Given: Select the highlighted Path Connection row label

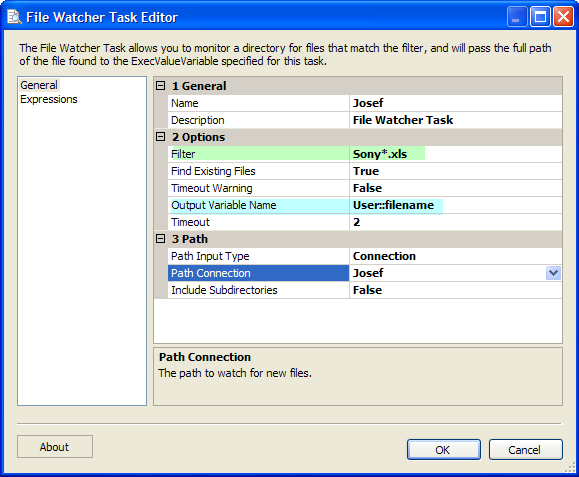Looking at the screenshot, I should [x=258, y=273].
